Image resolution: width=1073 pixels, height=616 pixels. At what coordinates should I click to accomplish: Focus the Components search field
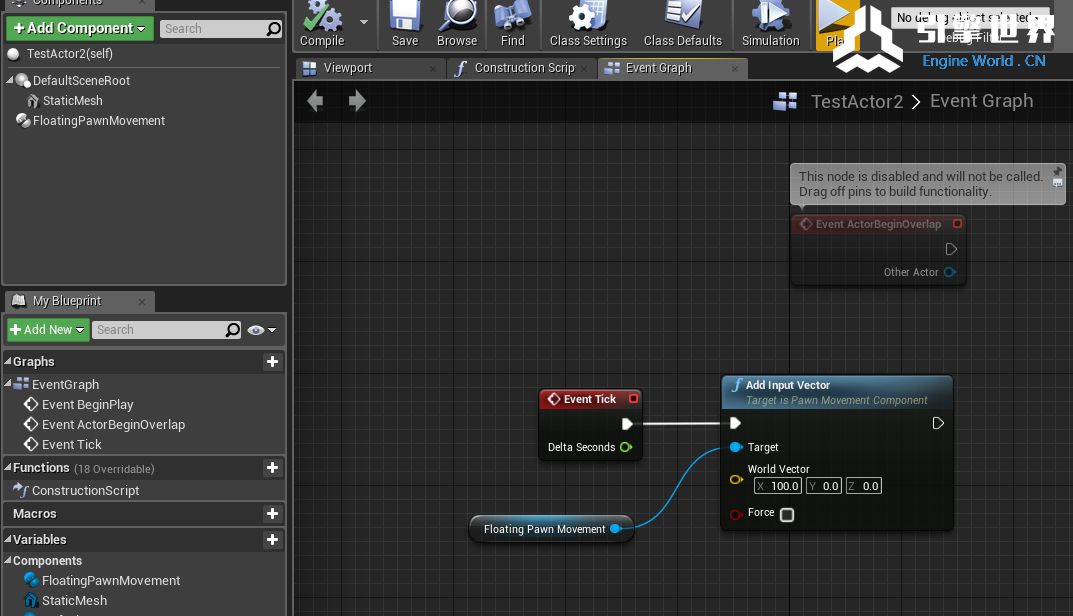click(221, 29)
